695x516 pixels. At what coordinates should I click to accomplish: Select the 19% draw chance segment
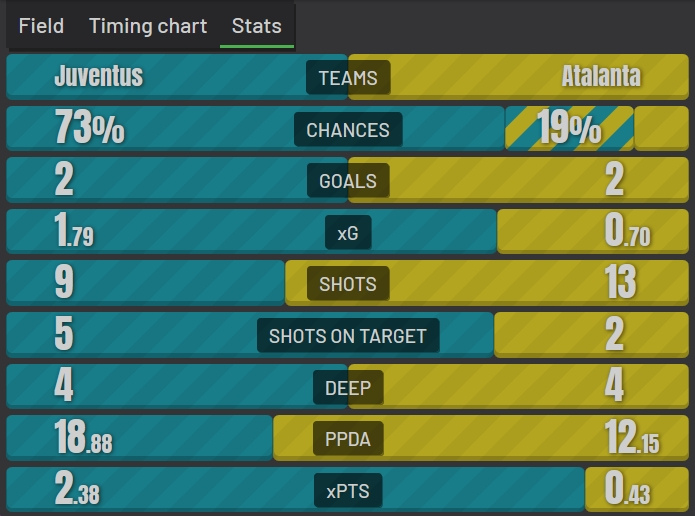pyautogui.click(x=569, y=128)
